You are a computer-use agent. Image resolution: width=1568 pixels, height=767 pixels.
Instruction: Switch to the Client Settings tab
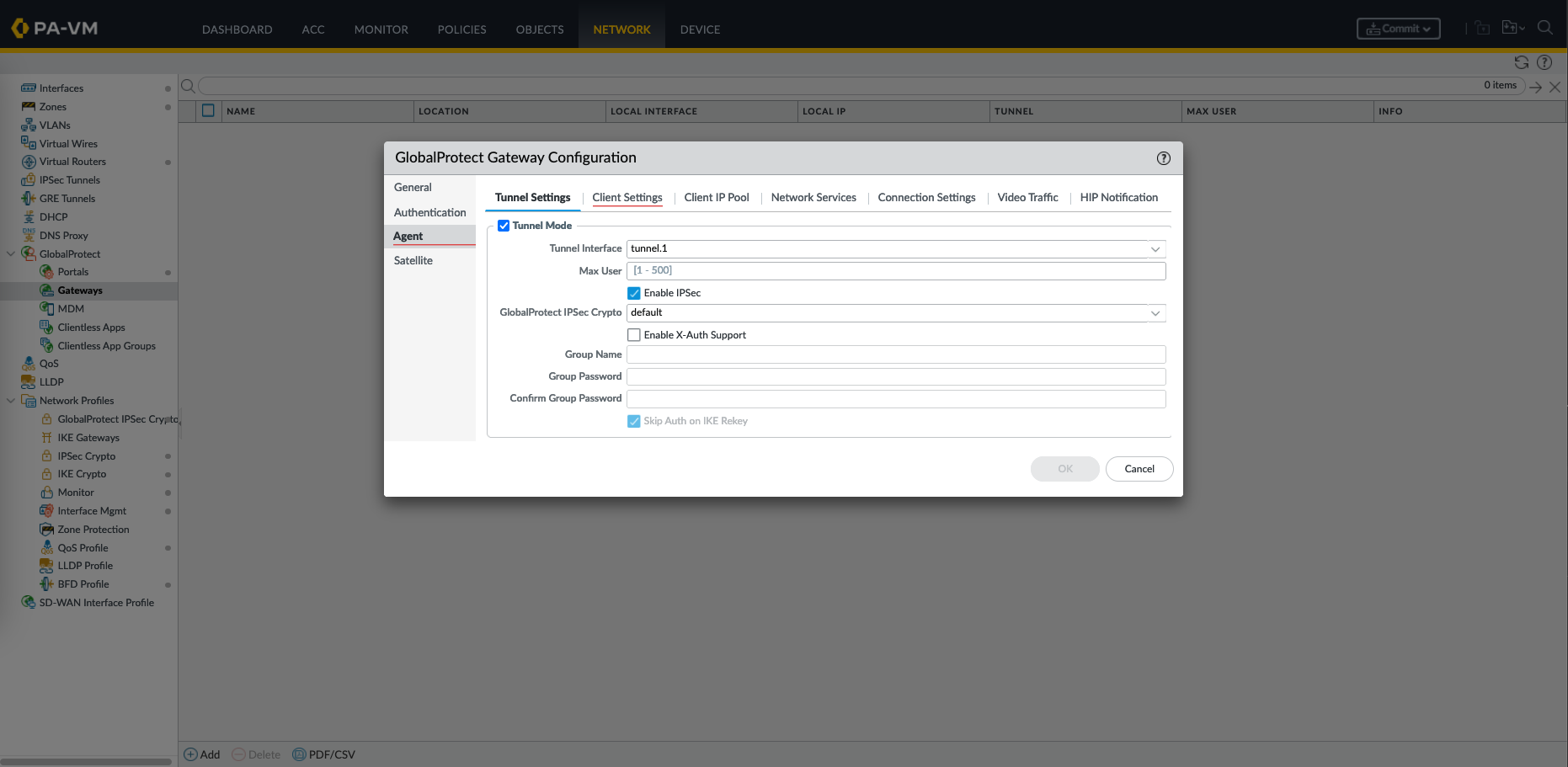[x=627, y=198]
